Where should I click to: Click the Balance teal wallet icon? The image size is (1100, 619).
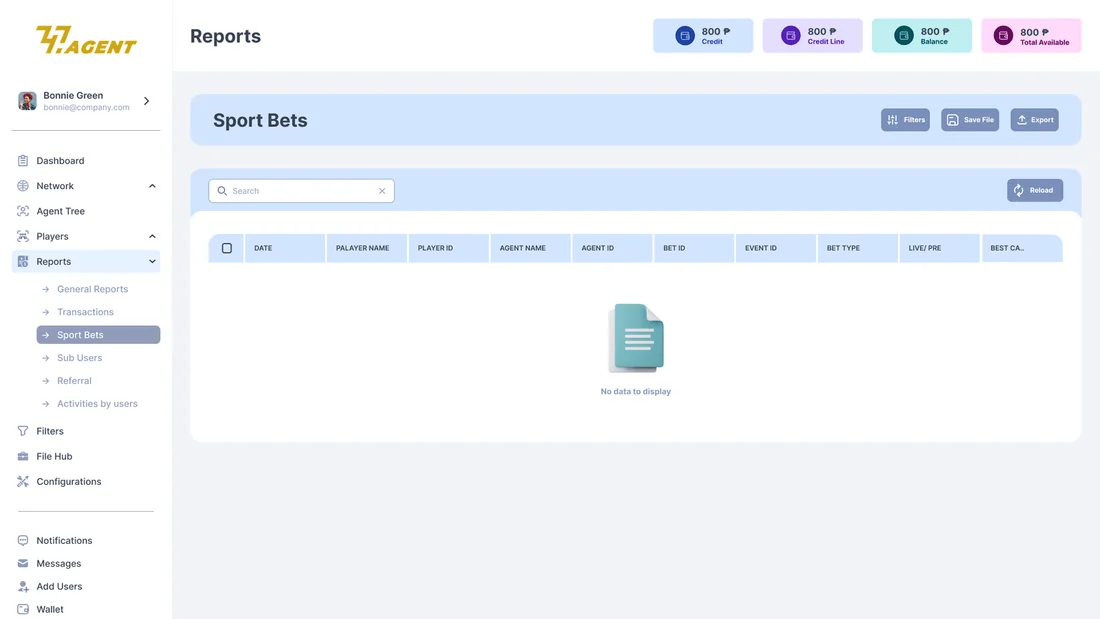[904, 36]
